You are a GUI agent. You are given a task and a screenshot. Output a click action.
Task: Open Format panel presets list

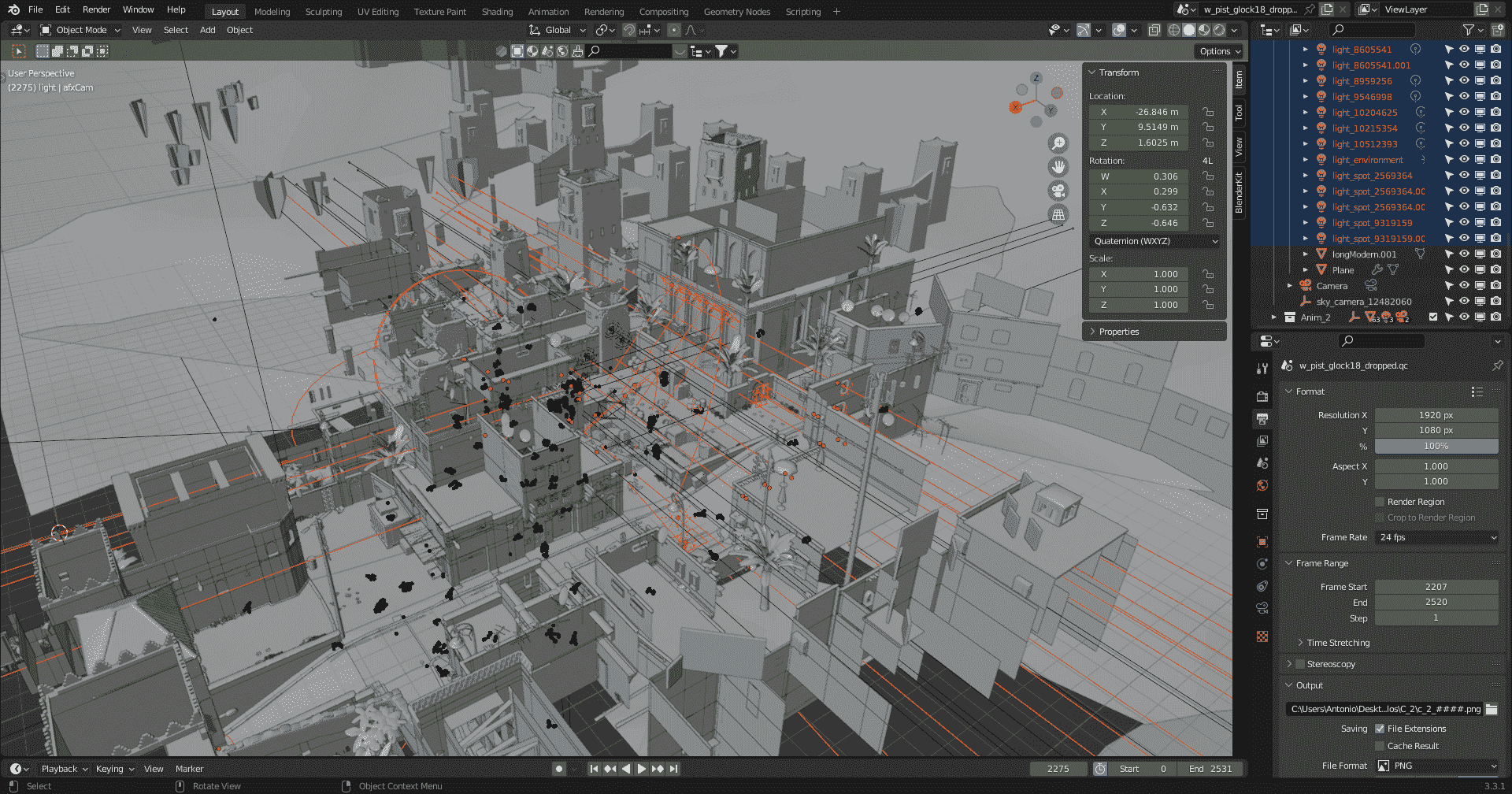pos(1477,391)
